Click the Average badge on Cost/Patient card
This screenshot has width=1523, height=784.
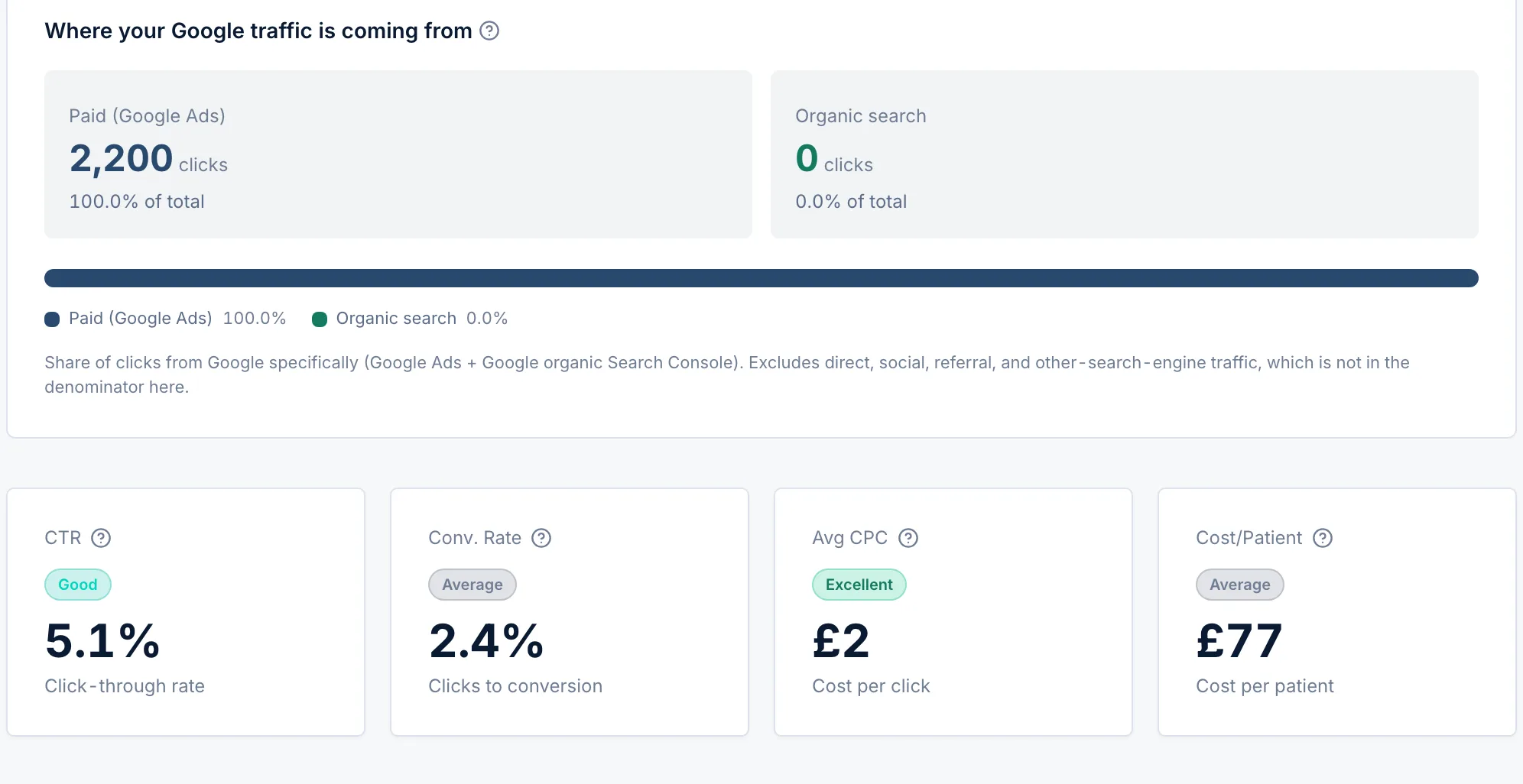coord(1240,585)
